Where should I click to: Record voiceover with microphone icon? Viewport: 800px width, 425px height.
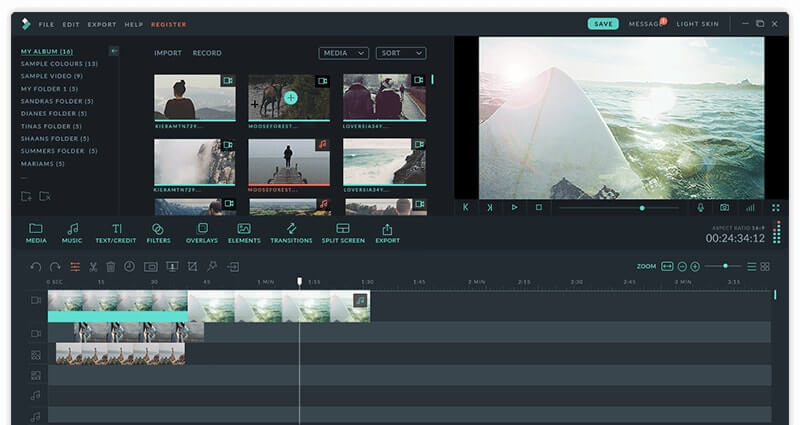pos(701,208)
